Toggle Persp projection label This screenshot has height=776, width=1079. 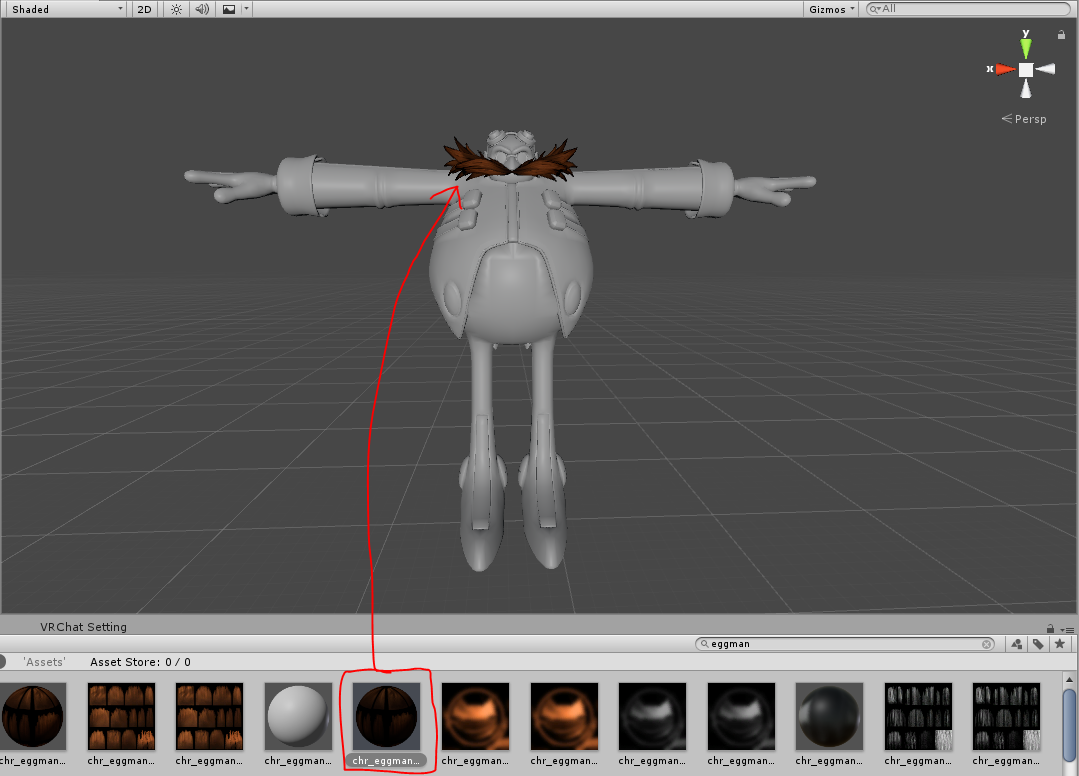pos(1024,119)
